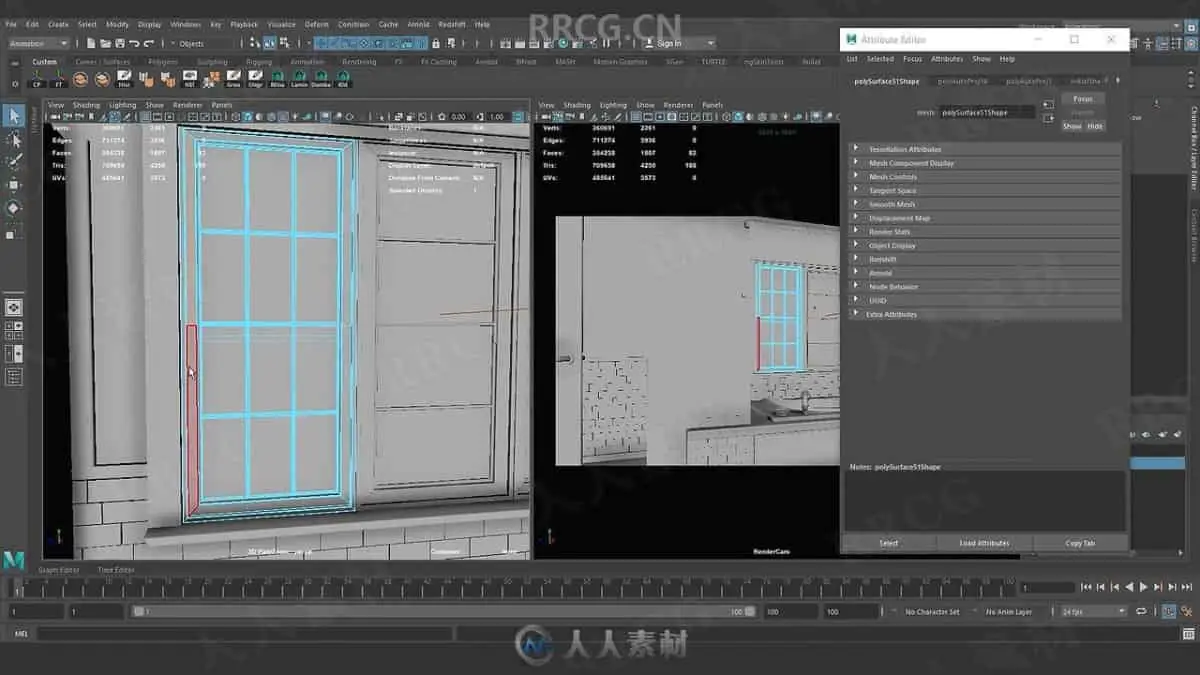Click the Four View layout icon
The width and height of the screenshot is (1200, 675).
(x=14, y=331)
